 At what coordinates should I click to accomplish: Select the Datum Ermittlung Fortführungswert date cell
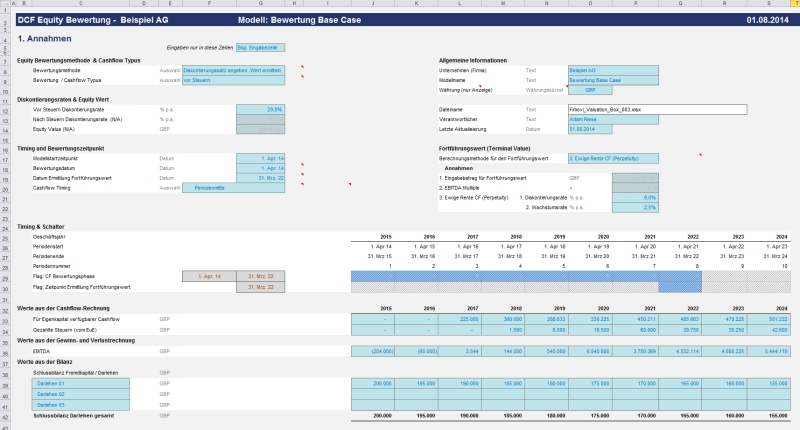[x=260, y=177]
